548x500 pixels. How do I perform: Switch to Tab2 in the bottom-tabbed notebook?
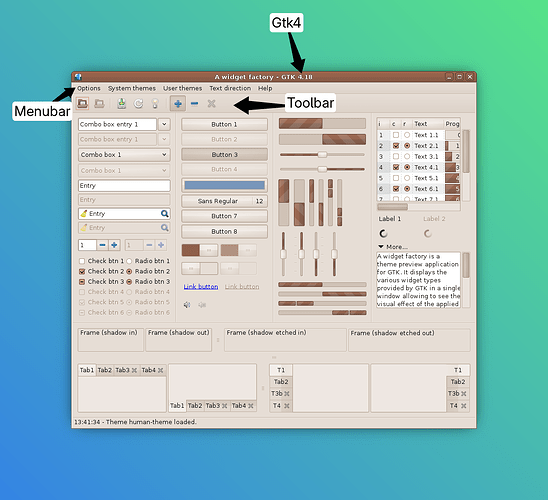coord(195,406)
